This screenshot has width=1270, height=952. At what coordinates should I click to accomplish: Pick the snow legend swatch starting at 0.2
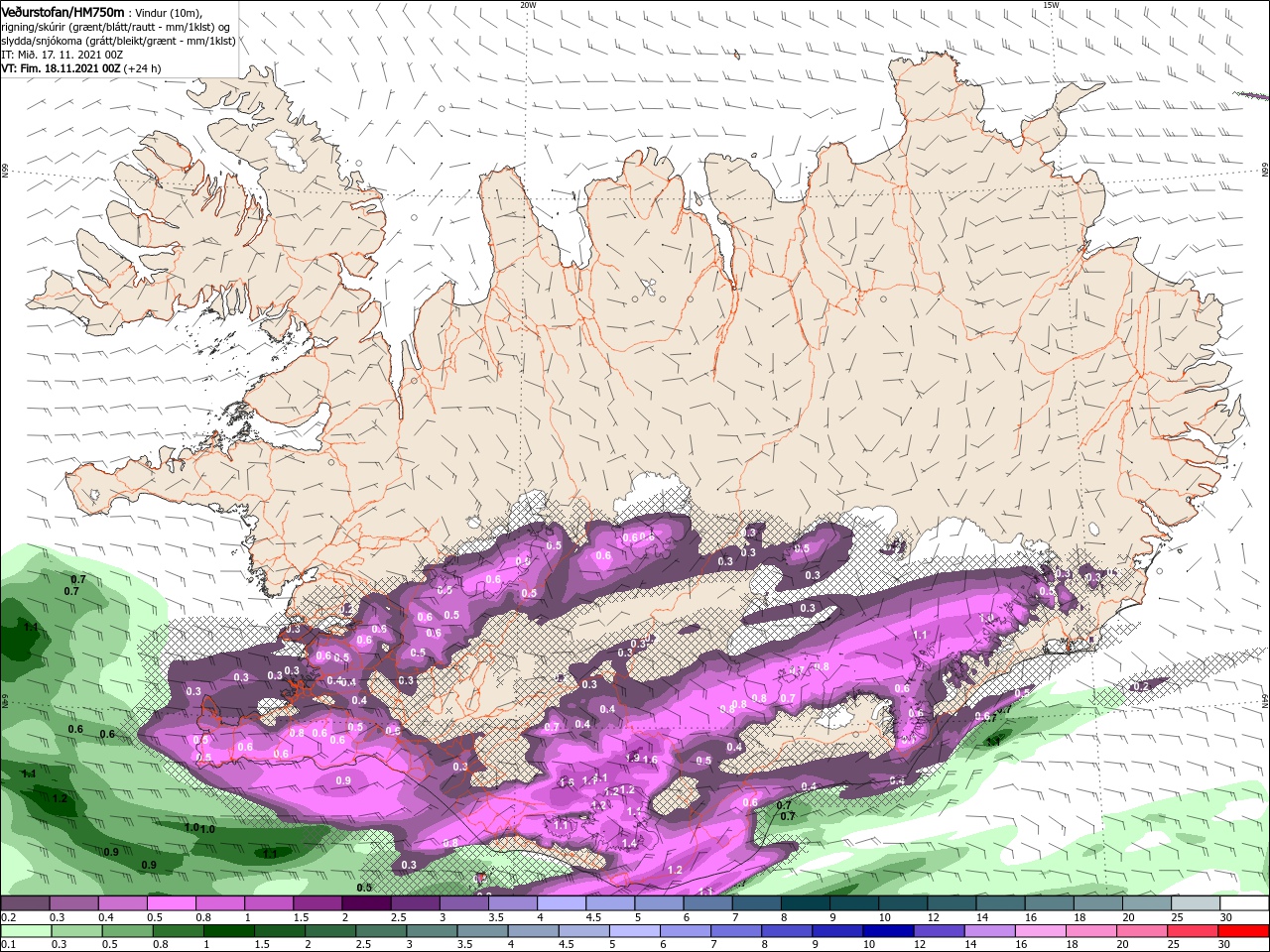coord(25,903)
